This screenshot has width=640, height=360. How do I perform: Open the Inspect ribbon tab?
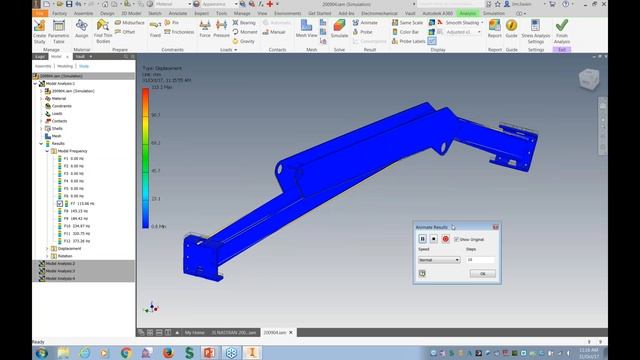[201, 13]
